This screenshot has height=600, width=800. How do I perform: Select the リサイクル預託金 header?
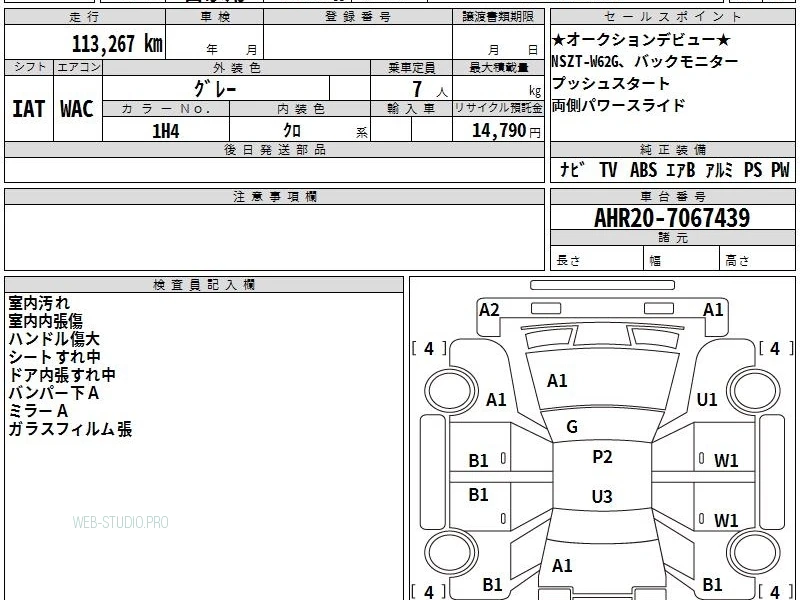tap(498, 108)
